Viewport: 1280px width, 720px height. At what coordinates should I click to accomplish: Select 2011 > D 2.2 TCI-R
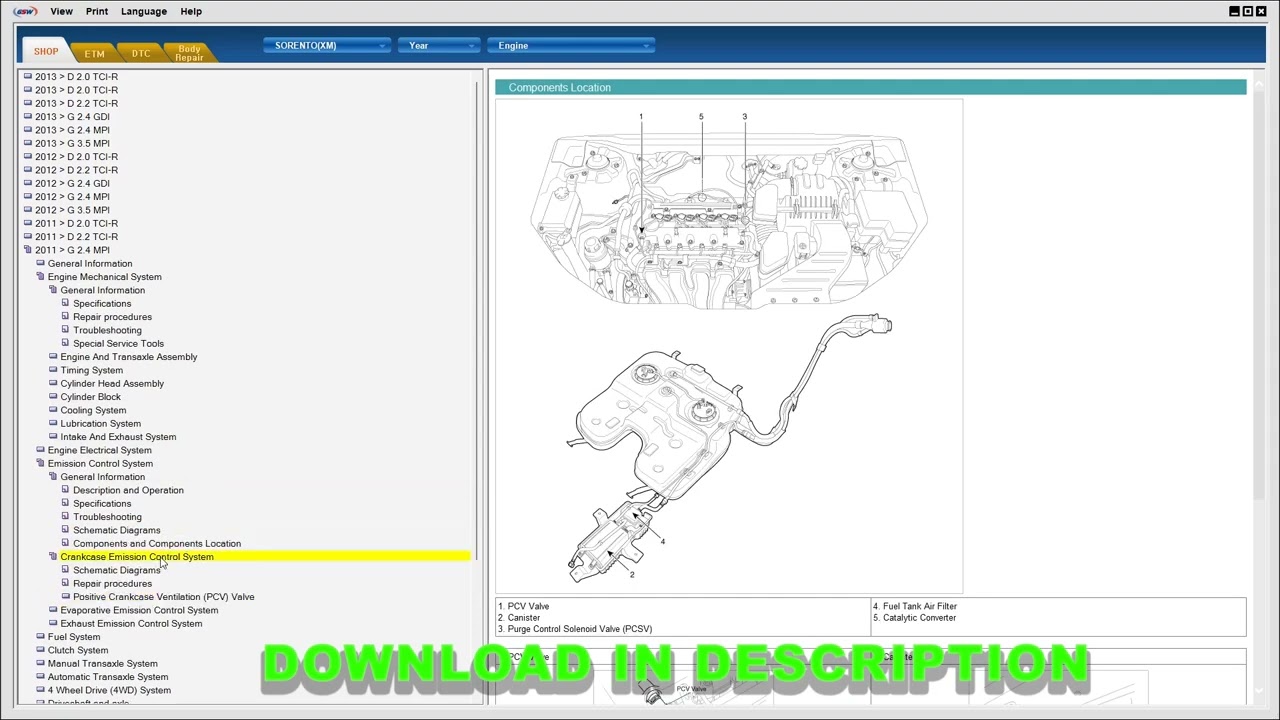click(x=76, y=237)
